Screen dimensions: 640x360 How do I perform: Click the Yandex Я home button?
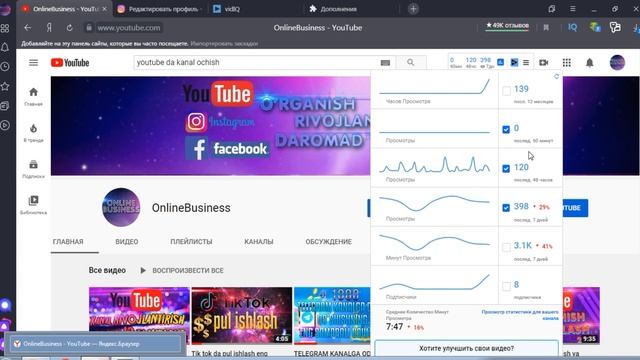[49, 28]
